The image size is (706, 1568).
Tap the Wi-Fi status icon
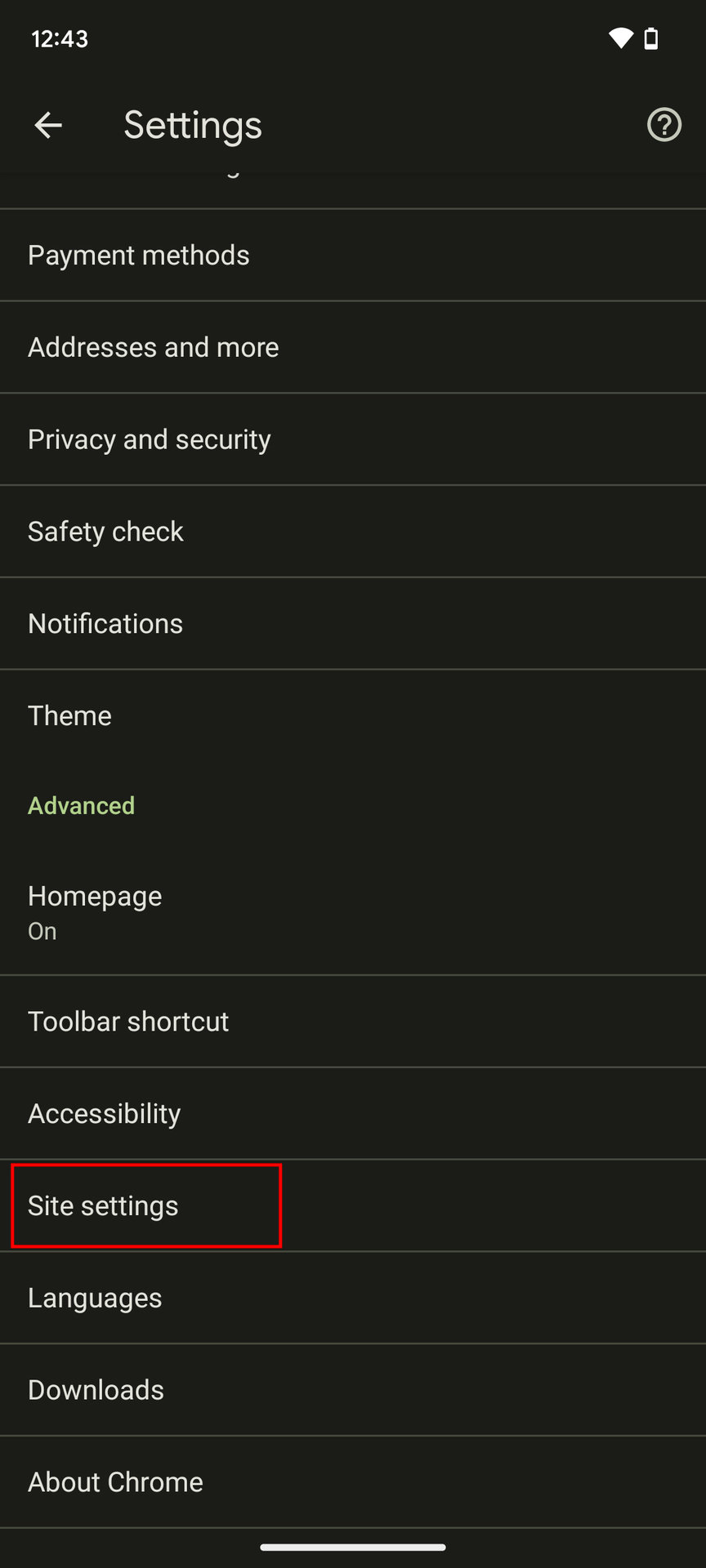pos(620,38)
